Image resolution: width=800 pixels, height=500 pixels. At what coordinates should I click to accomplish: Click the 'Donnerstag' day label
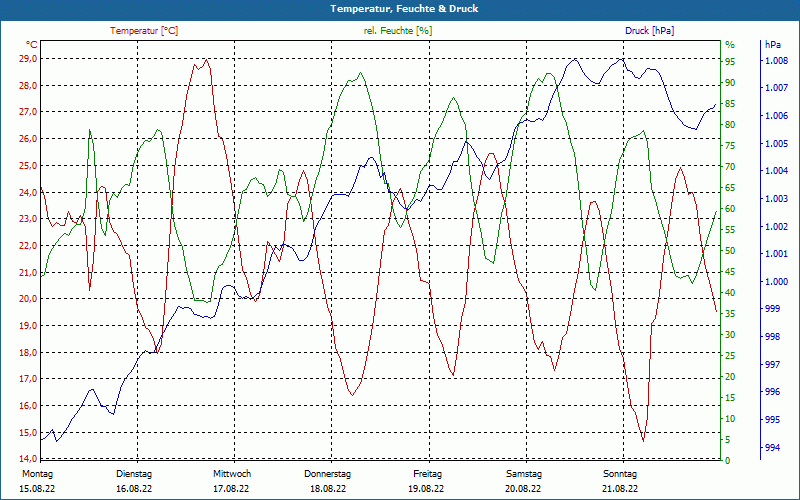(x=328, y=474)
